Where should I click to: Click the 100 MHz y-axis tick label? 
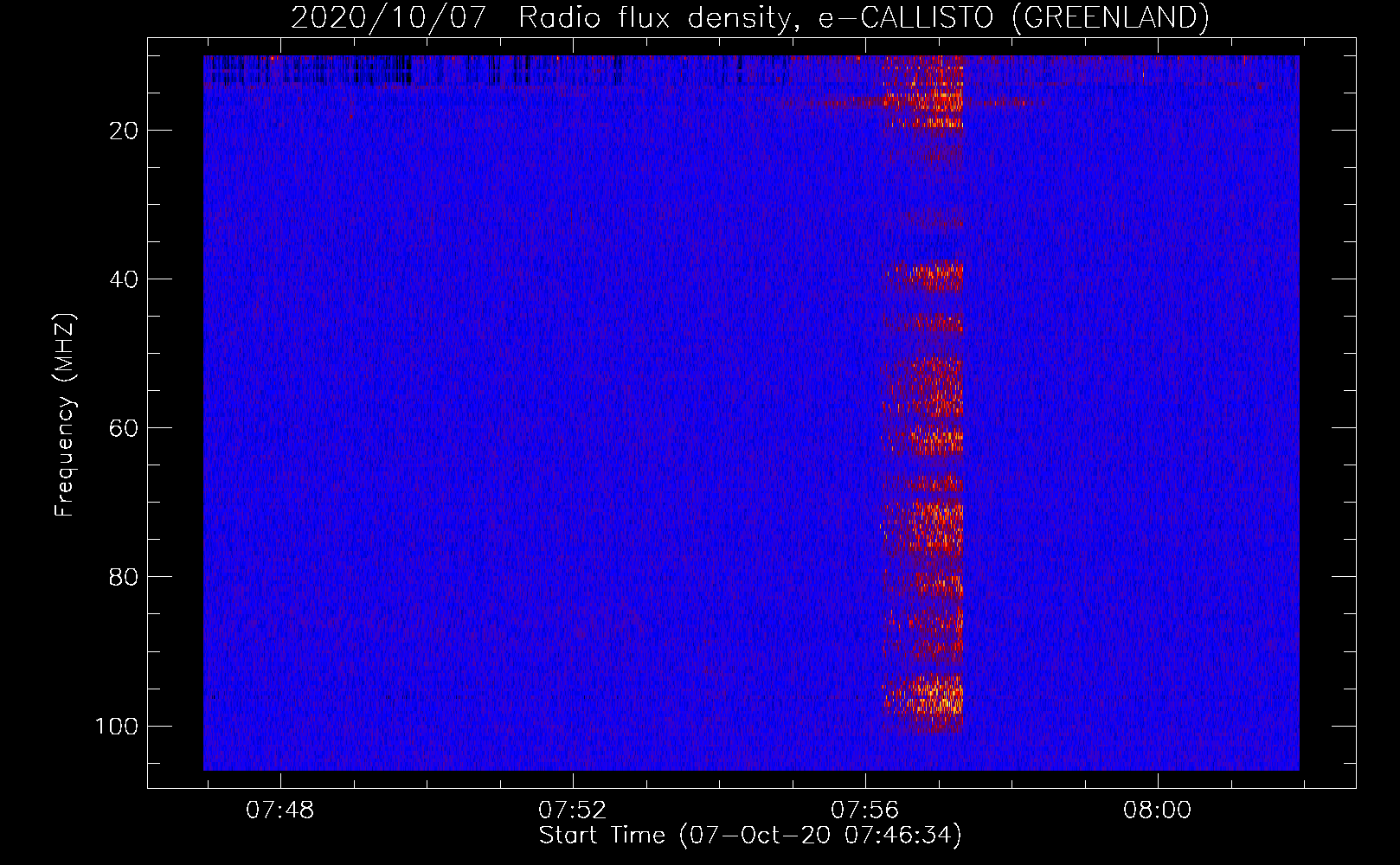(117, 726)
